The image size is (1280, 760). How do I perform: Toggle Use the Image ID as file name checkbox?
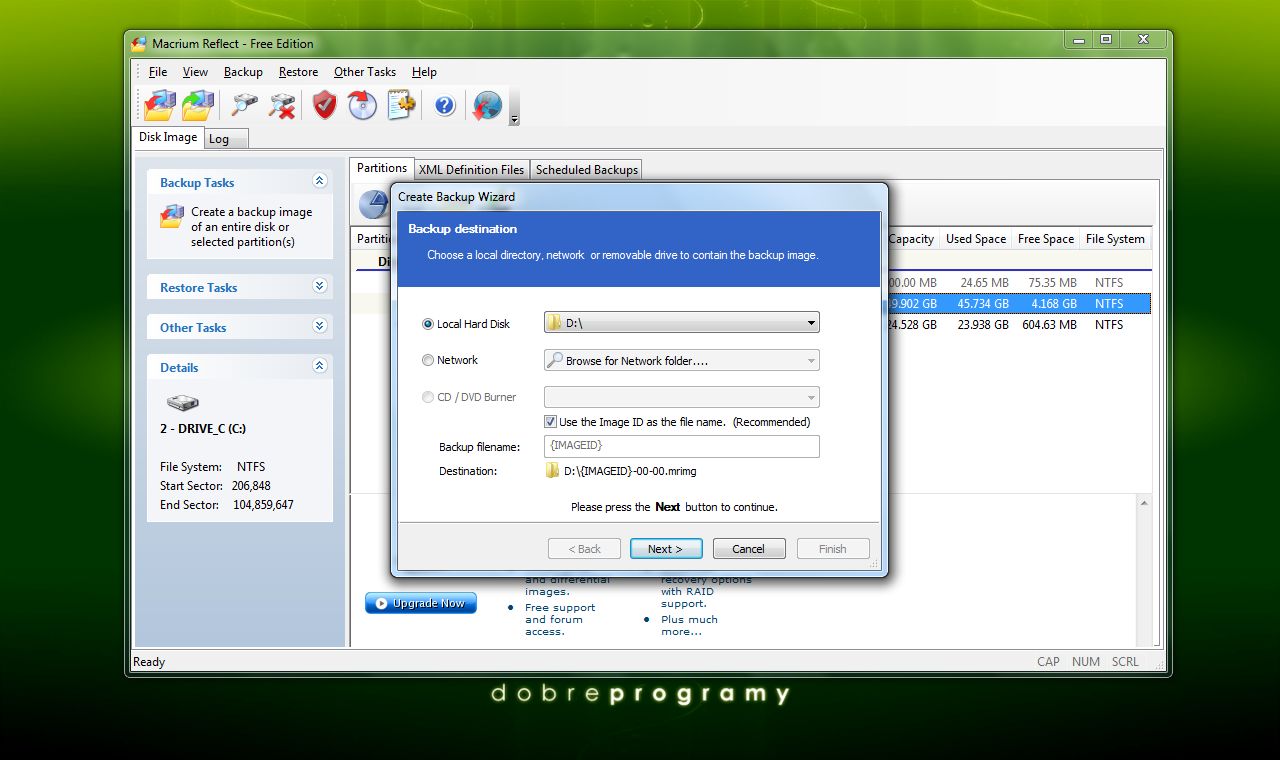point(550,422)
